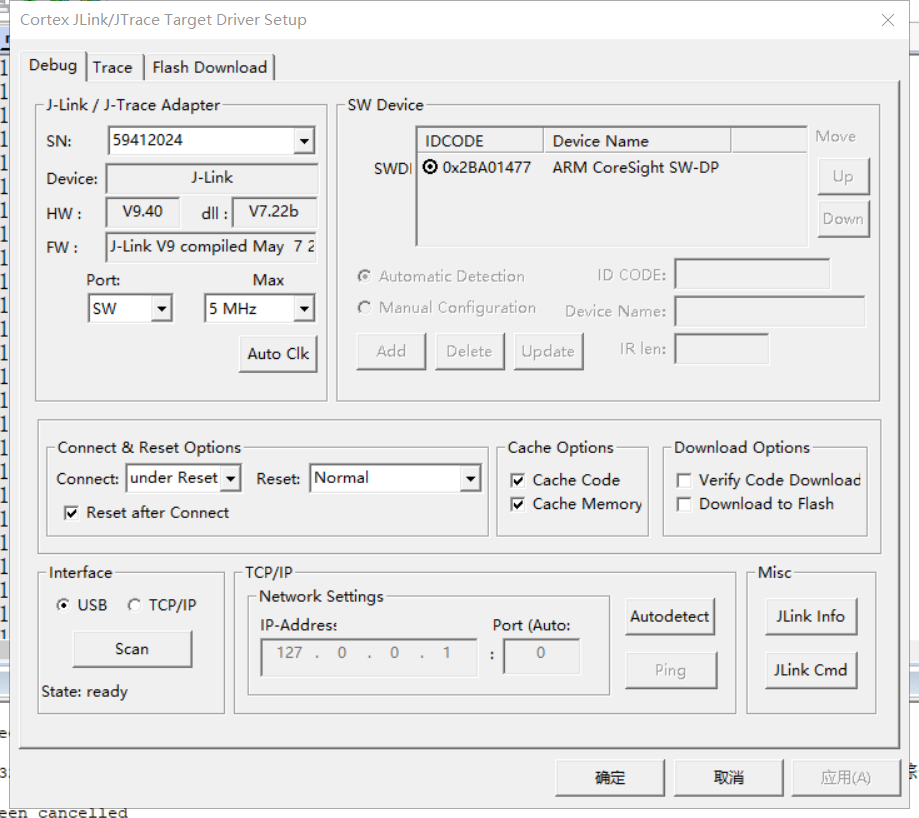Open JLink Info
Image resolution: width=919 pixels, height=818 pixels.
[x=811, y=616]
